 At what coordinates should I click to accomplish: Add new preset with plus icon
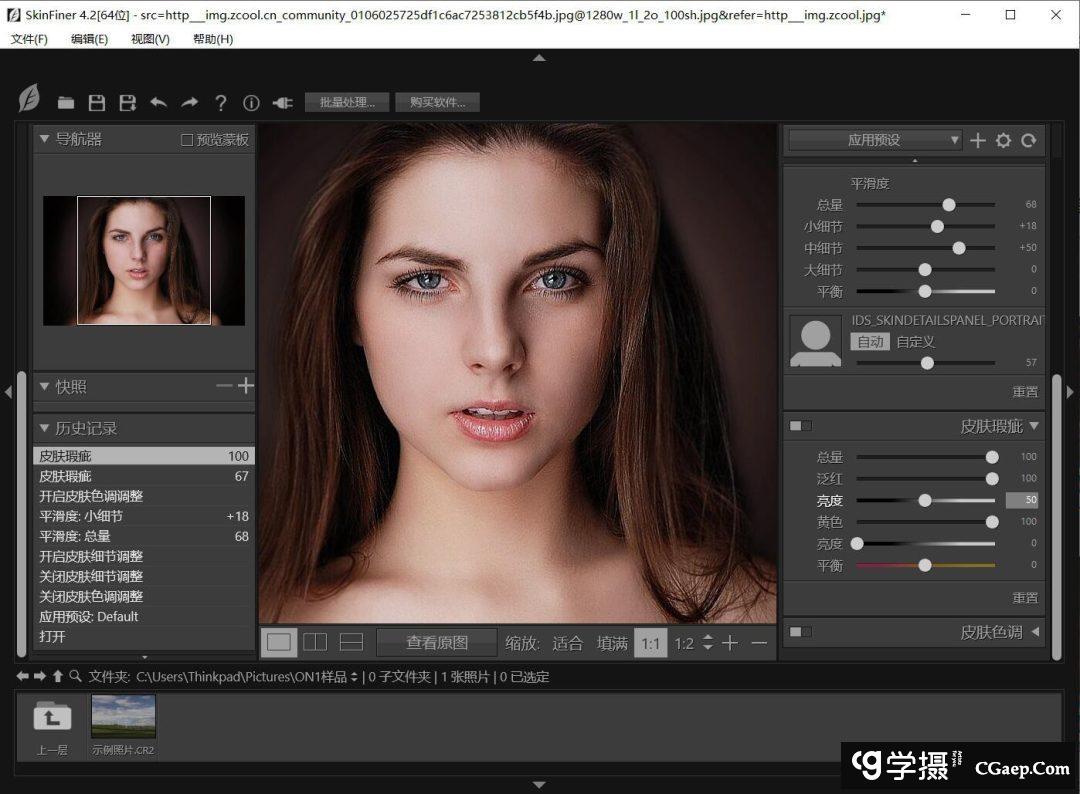pyautogui.click(x=978, y=140)
